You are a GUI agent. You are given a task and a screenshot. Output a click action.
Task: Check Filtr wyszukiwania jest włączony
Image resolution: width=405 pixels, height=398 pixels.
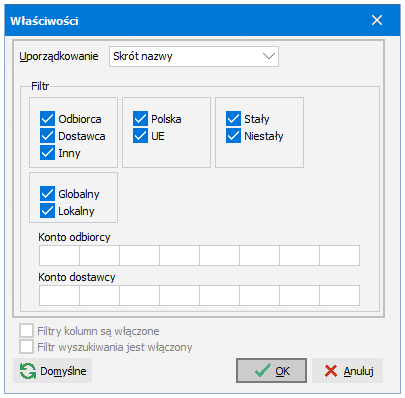click(26, 347)
